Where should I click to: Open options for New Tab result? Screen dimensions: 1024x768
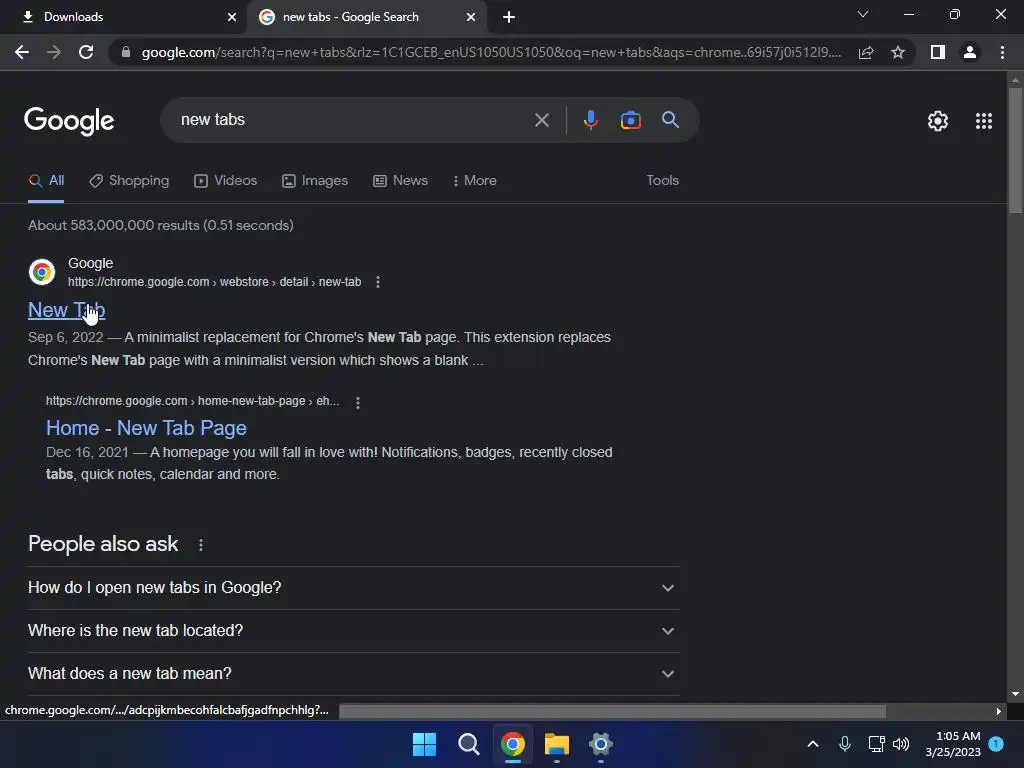pyautogui.click(x=377, y=282)
